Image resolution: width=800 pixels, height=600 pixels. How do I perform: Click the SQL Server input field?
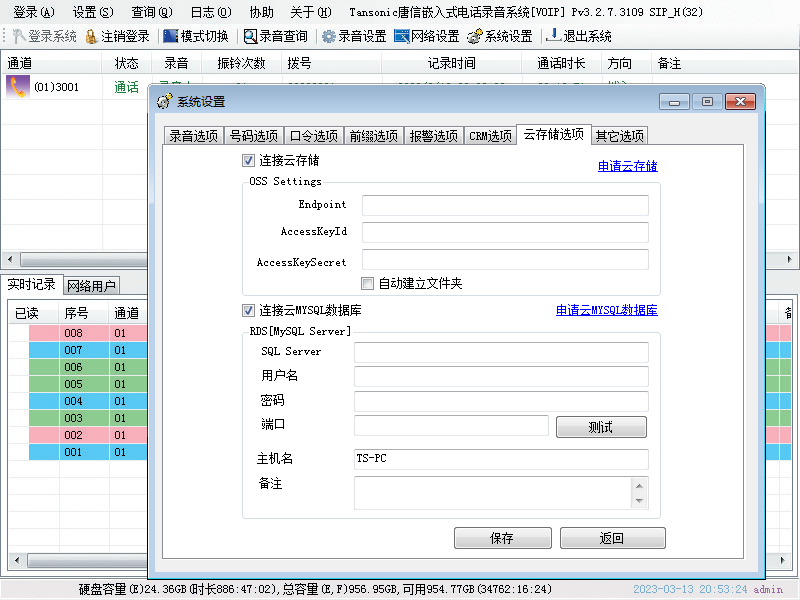(501, 353)
